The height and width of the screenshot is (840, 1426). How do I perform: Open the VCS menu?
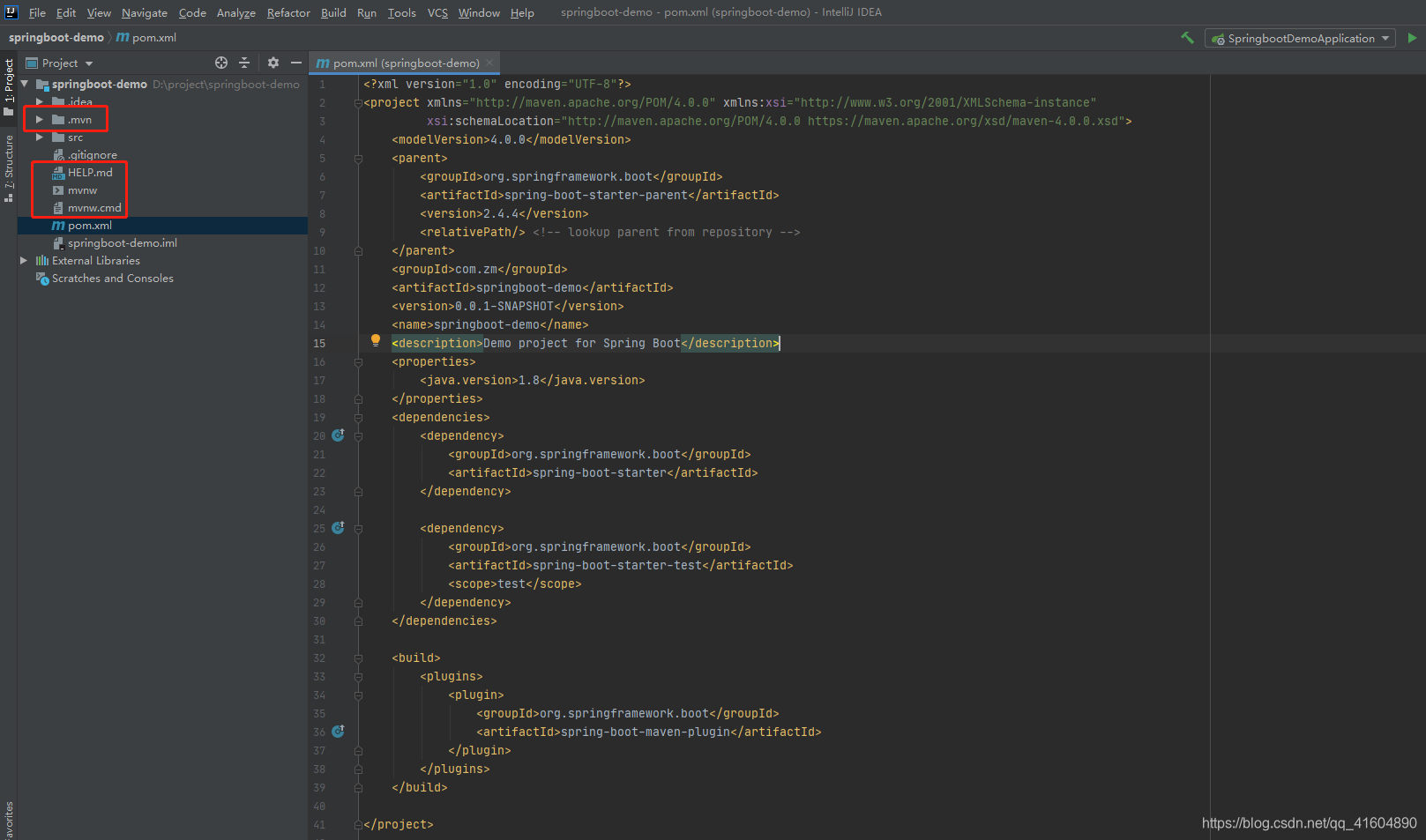click(x=437, y=12)
